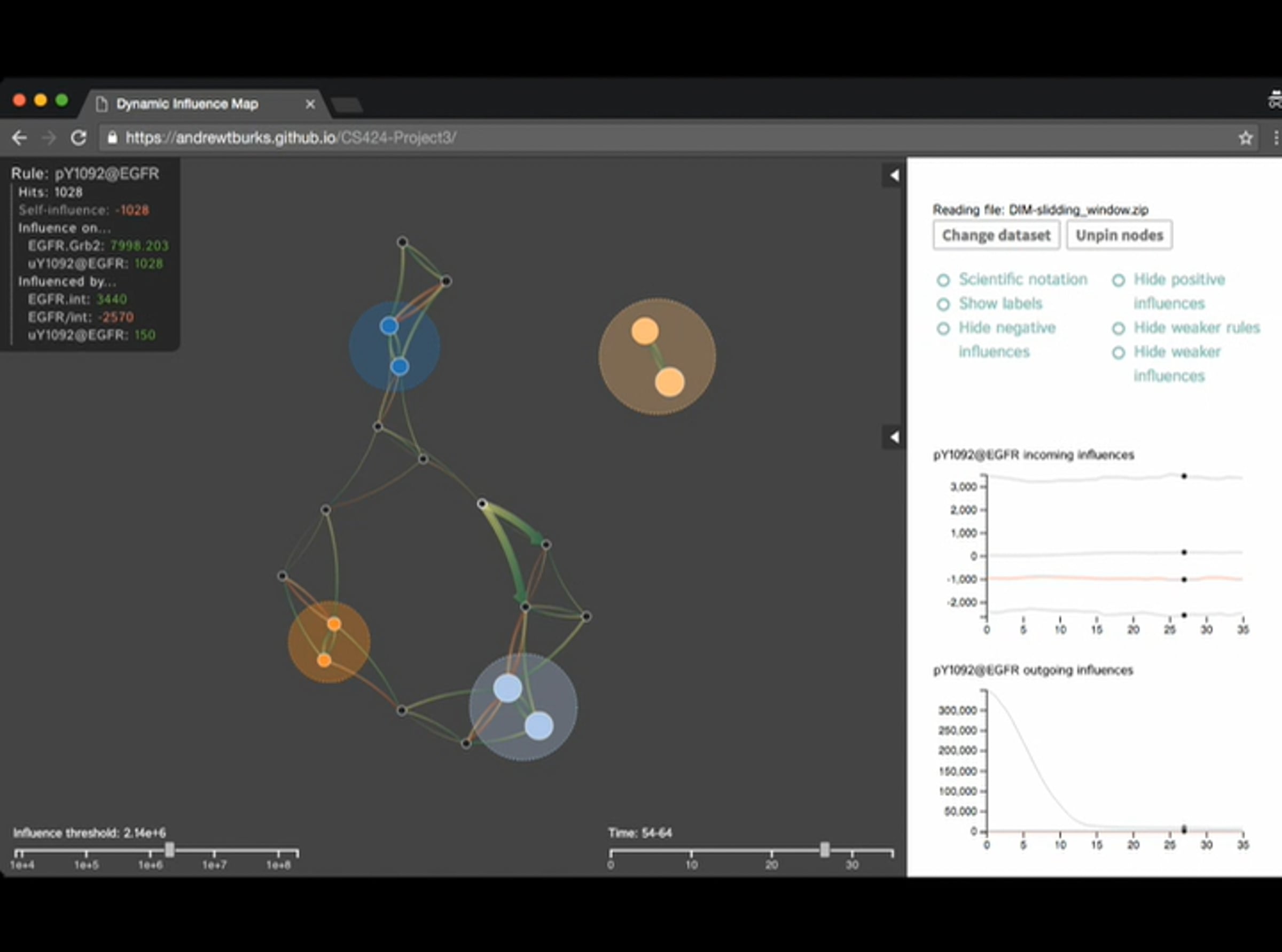Click 'Reading file: DIM-sliding_window.zip' text
1282x952 pixels.
[x=1041, y=210]
